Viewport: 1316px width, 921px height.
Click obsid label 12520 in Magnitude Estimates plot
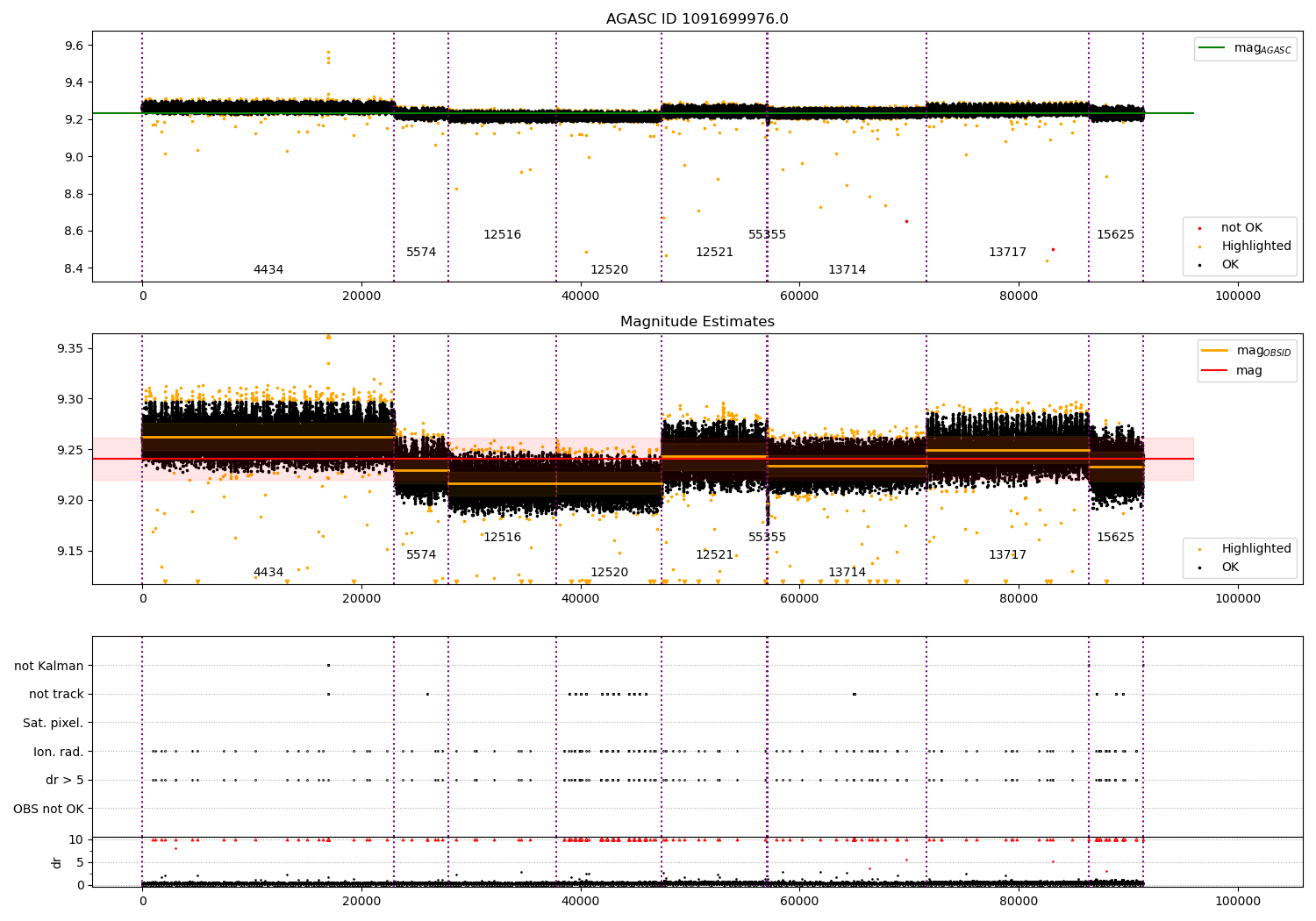[x=609, y=573]
